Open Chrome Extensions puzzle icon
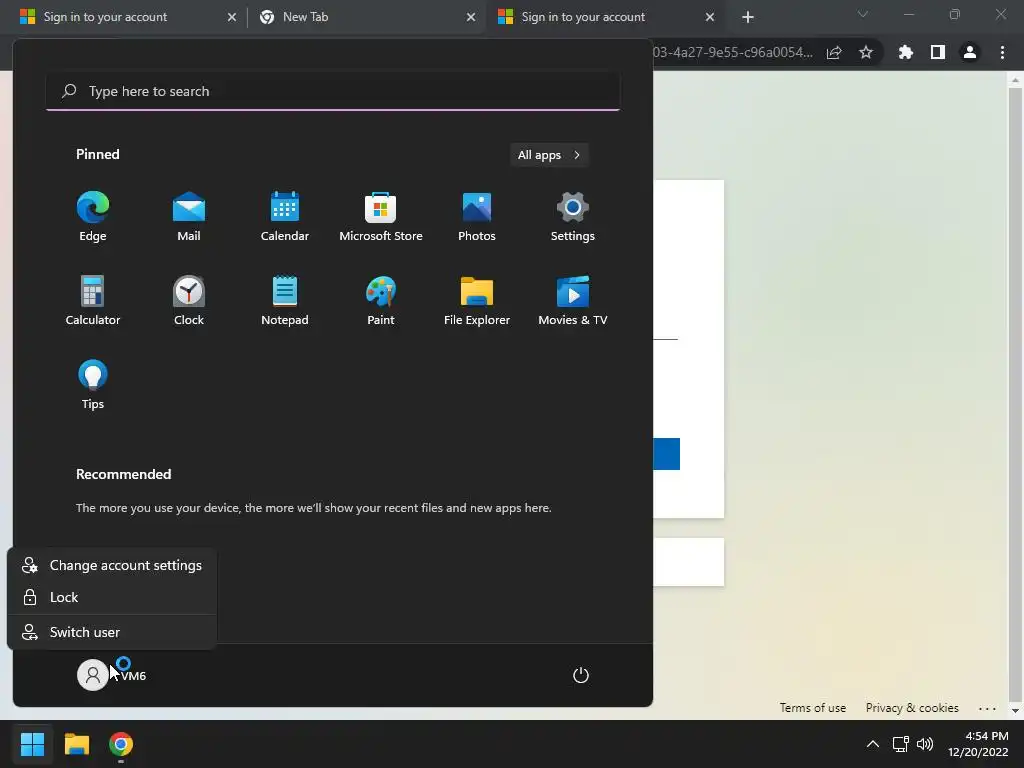The height and width of the screenshot is (768, 1024). (905, 52)
